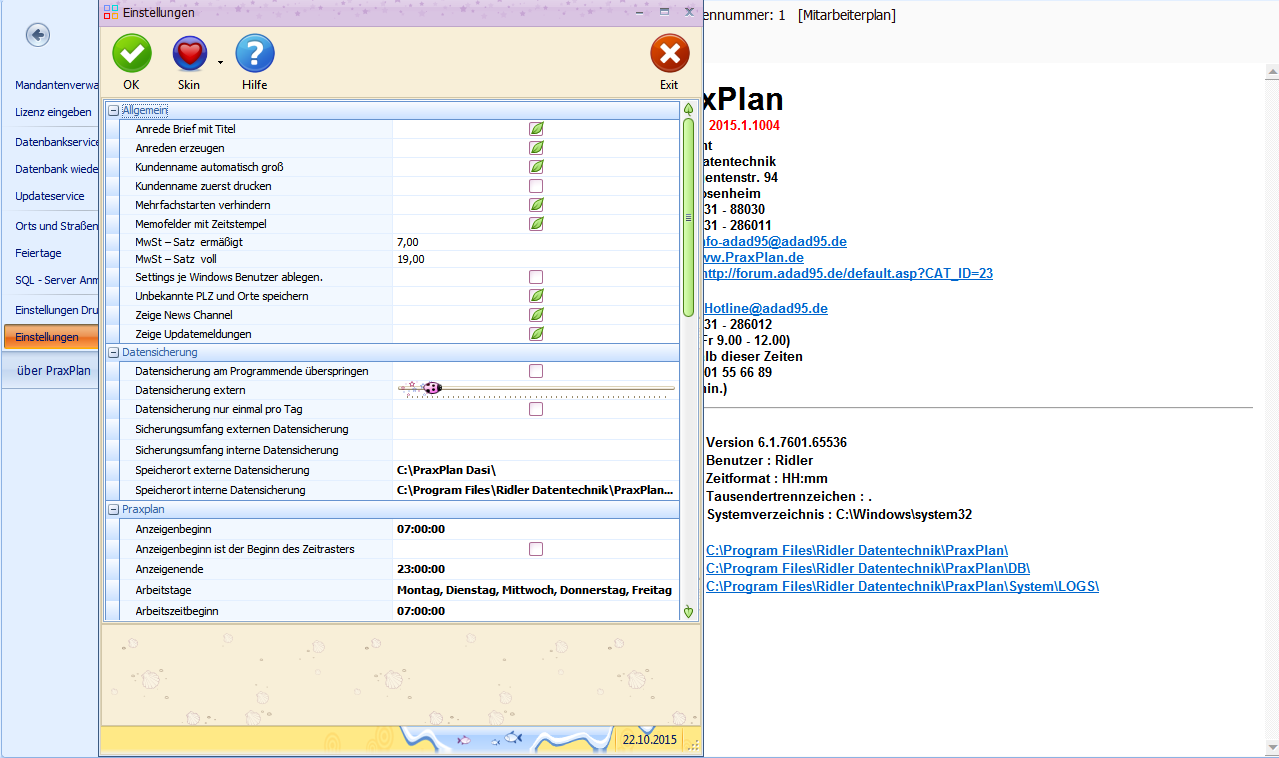Open the PraxPlan program folder link

click(857, 550)
